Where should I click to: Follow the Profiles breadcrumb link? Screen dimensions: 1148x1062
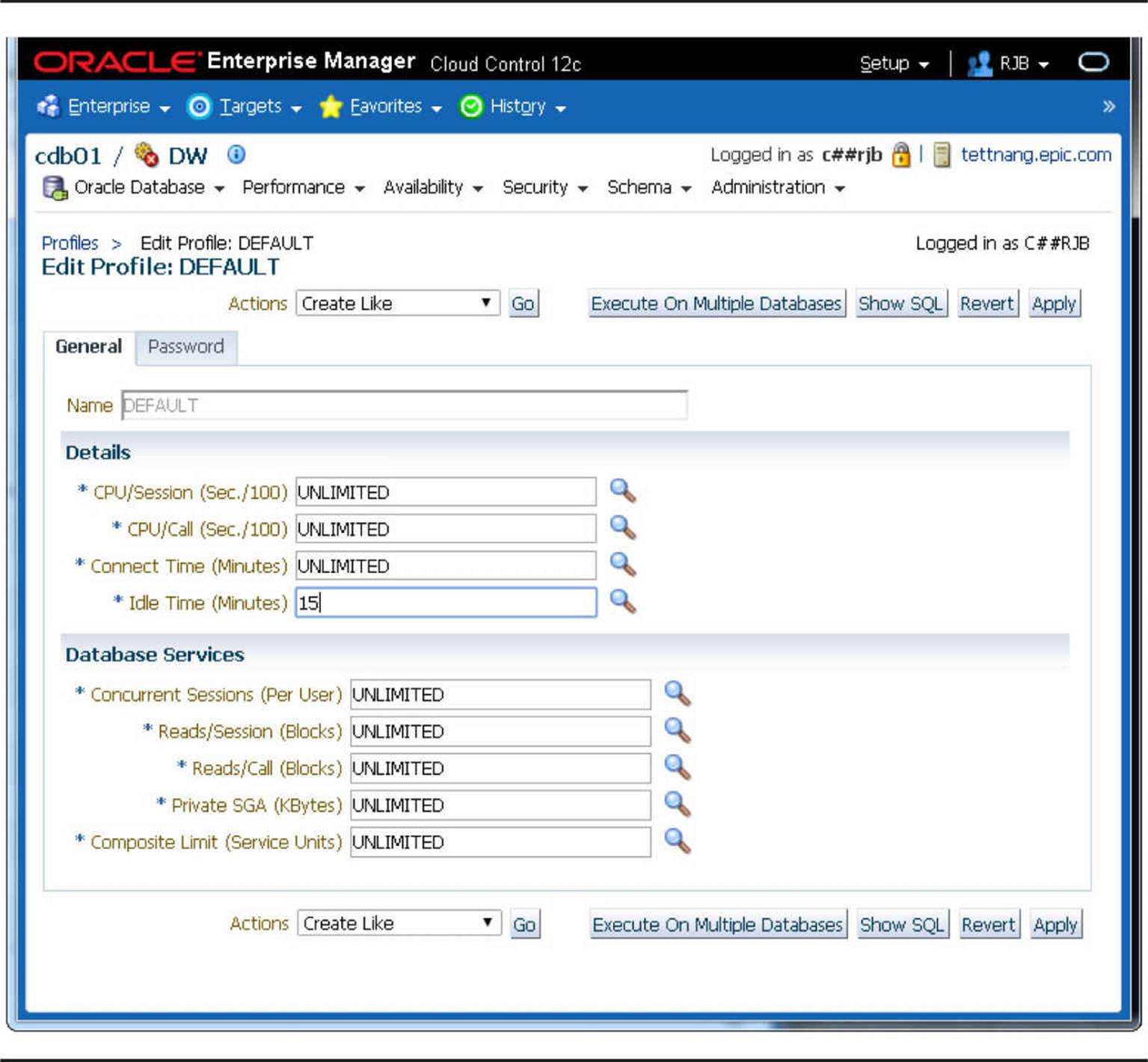point(70,243)
